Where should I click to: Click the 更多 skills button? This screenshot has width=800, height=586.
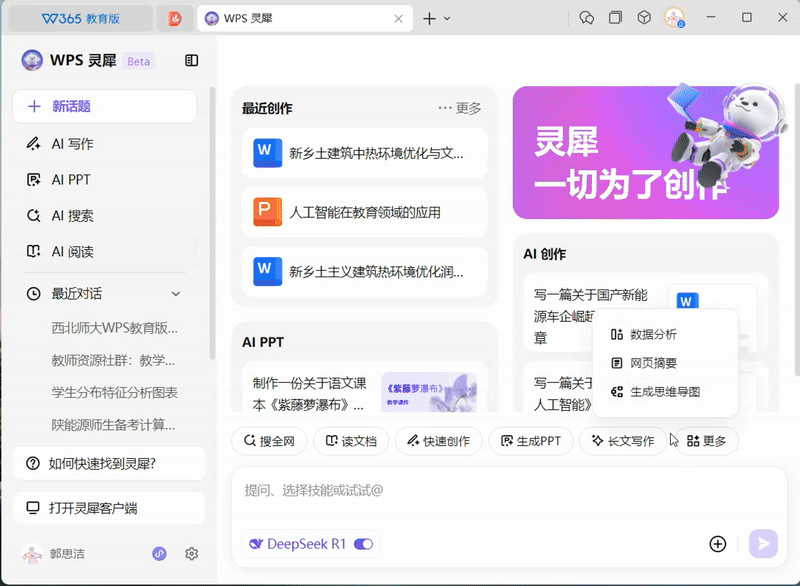tap(707, 441)
